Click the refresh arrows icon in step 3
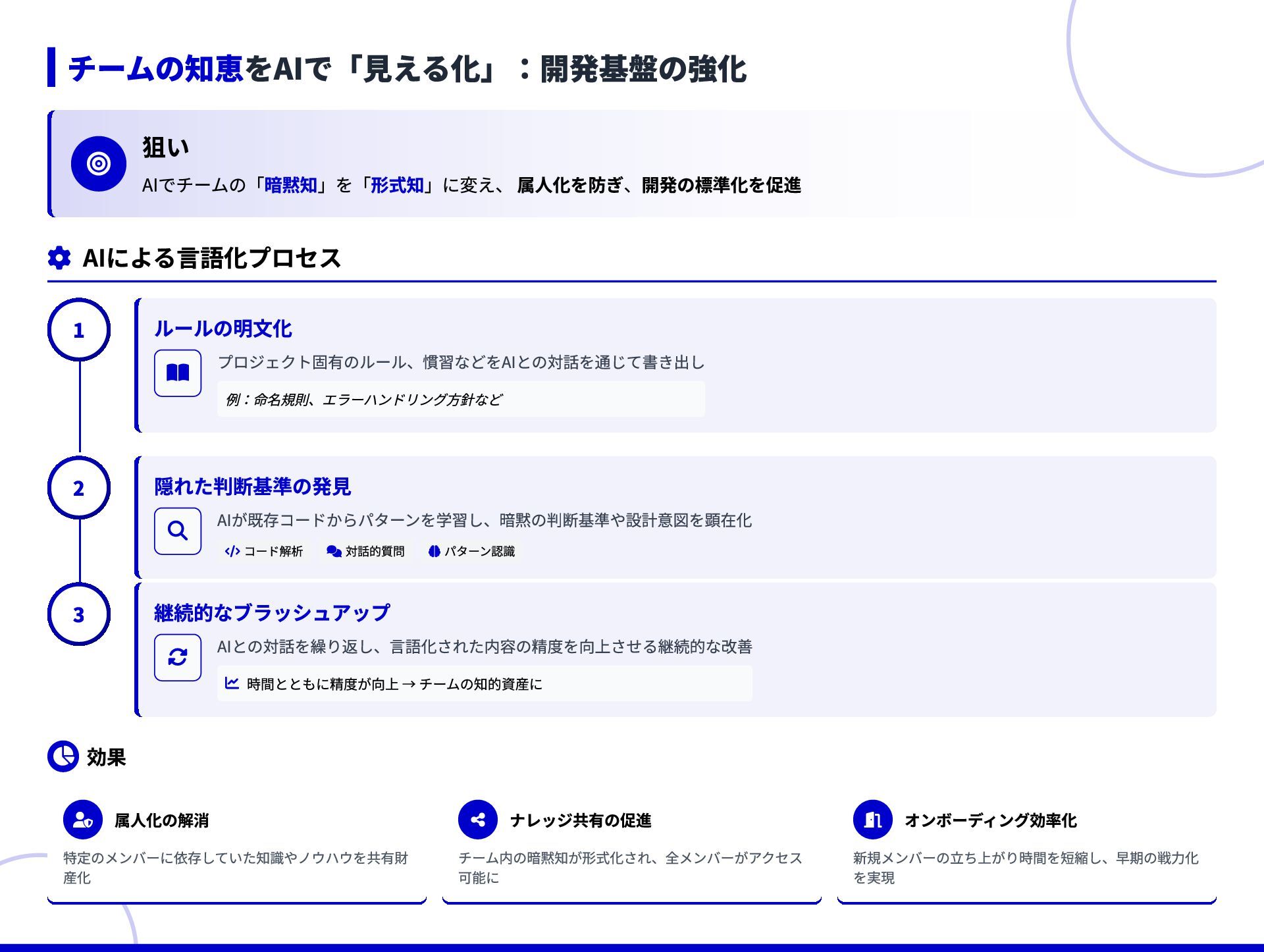 click(x=178, y=657)
